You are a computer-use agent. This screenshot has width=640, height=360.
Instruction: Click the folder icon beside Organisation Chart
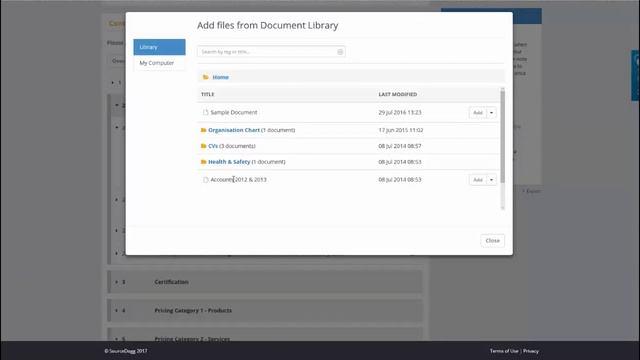point(203,130)
